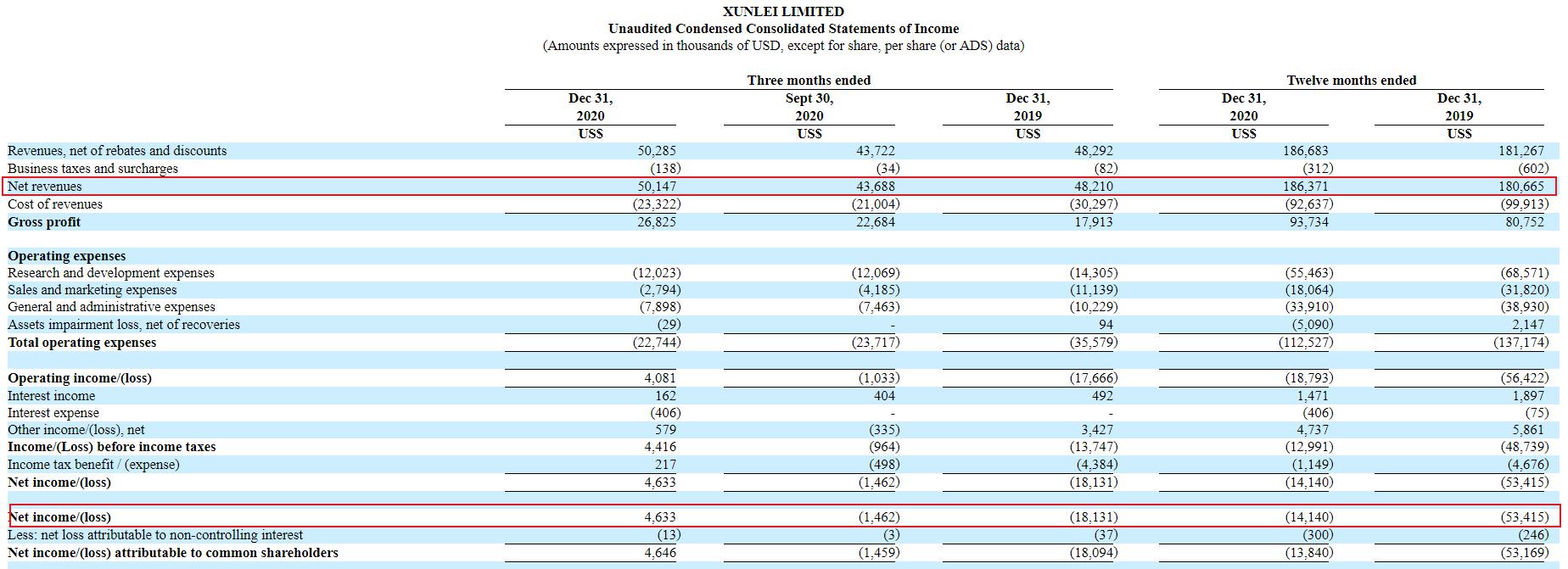
Task: Select the twelve-month revenues value 186,683
Action: click(1306, 151)
